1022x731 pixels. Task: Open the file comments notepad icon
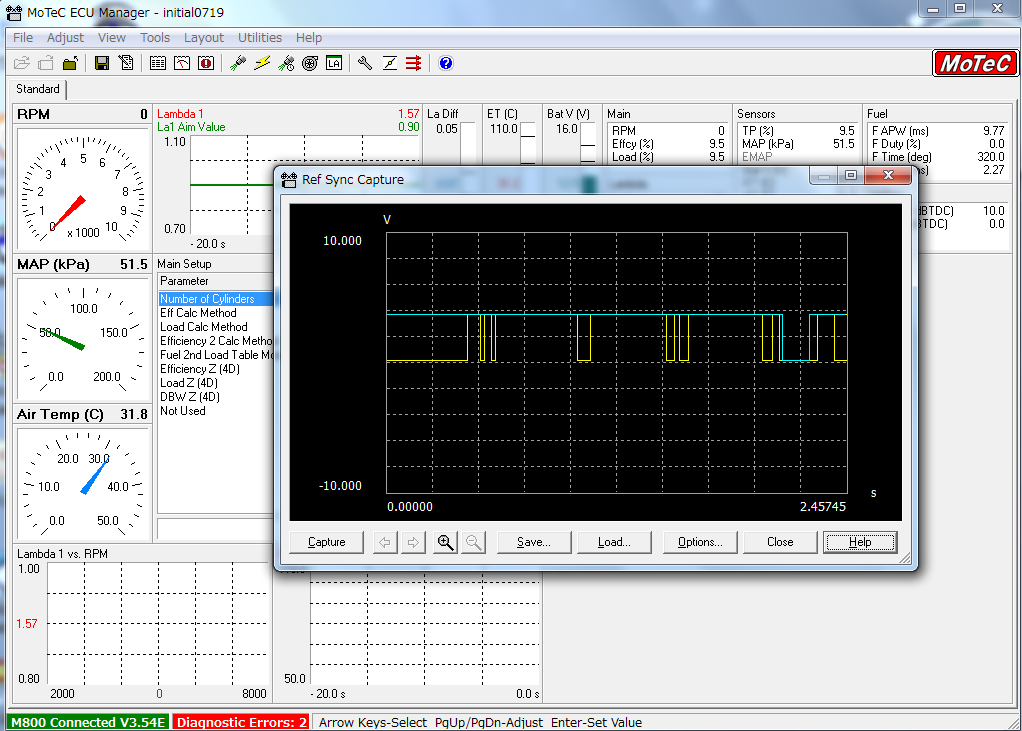click(x=126, y=63)
